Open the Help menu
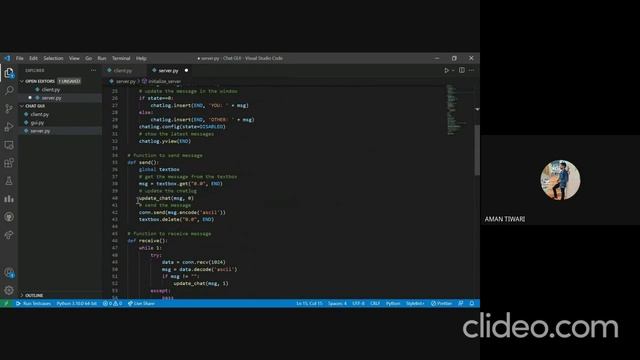This screenshot has height=360, width=640. 141,58
